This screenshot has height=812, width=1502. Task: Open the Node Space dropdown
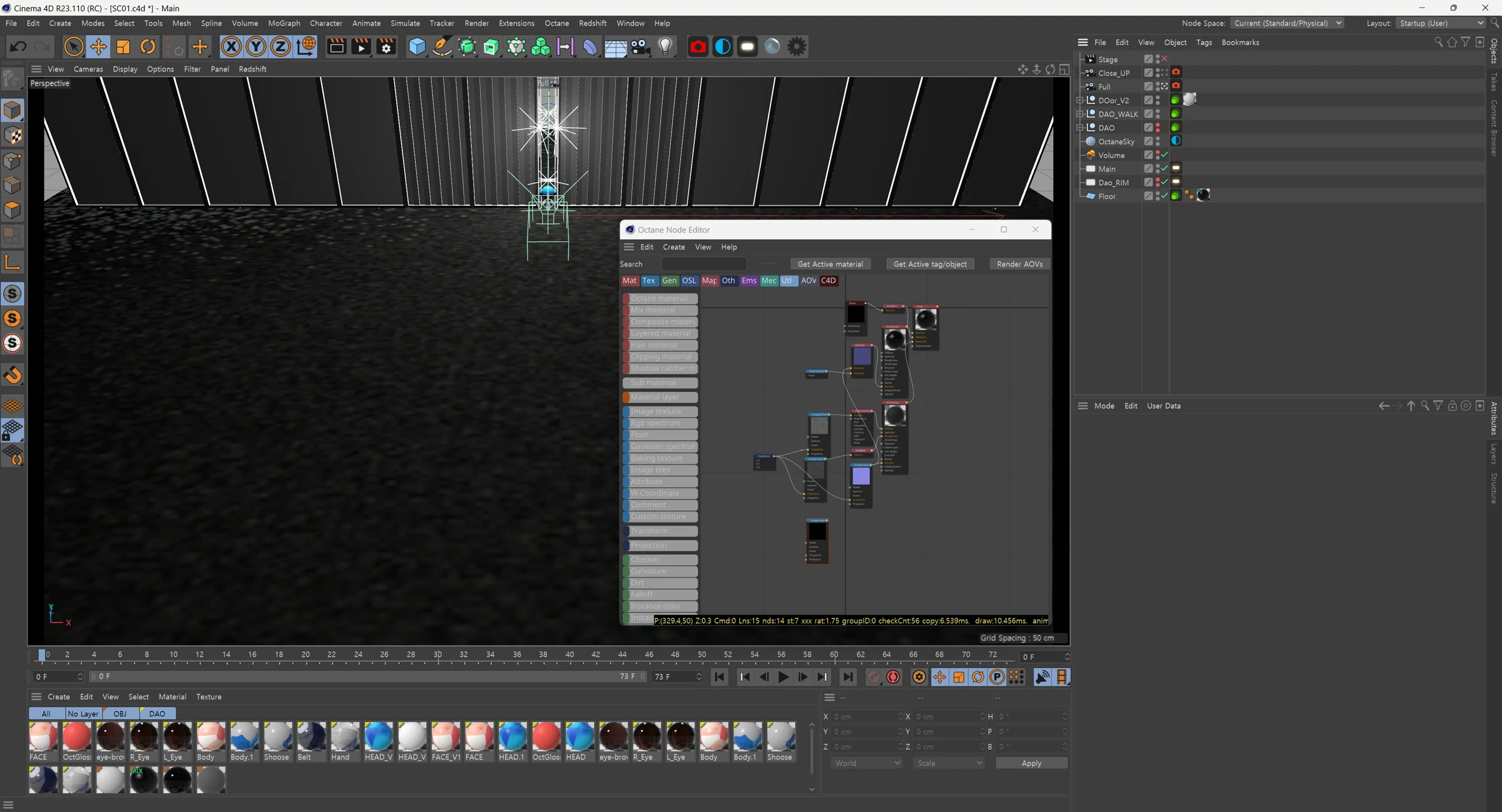(1287, 23)
